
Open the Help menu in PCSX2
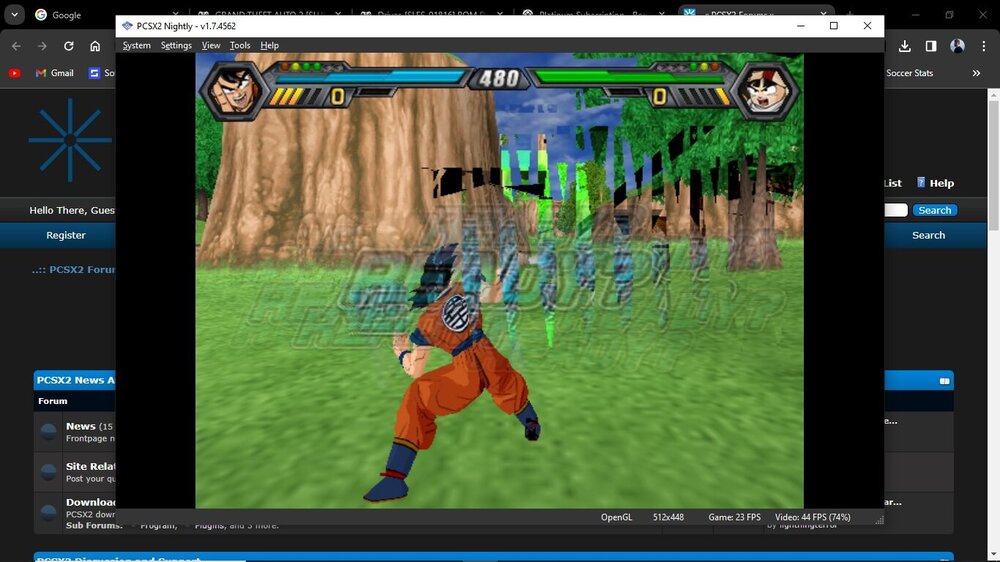[x=270, y=46]
